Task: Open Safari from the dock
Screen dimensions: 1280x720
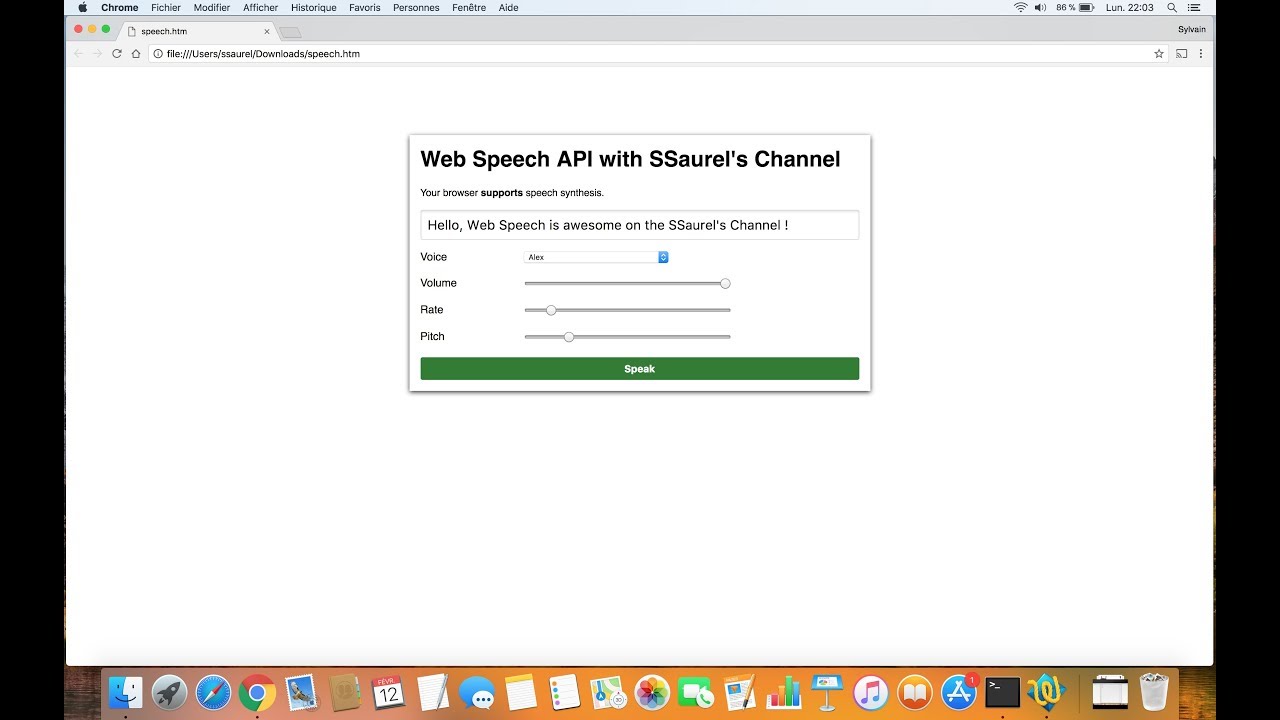Action: (213, 692)
